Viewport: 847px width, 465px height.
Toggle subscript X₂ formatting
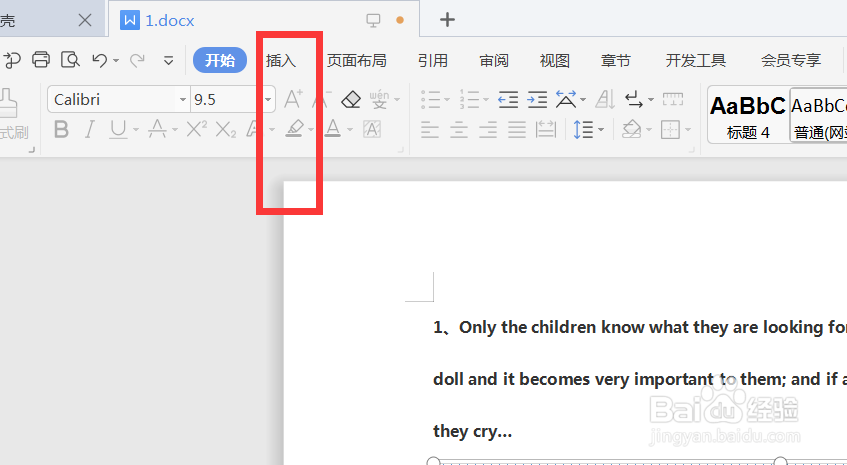tap(226, 130)
